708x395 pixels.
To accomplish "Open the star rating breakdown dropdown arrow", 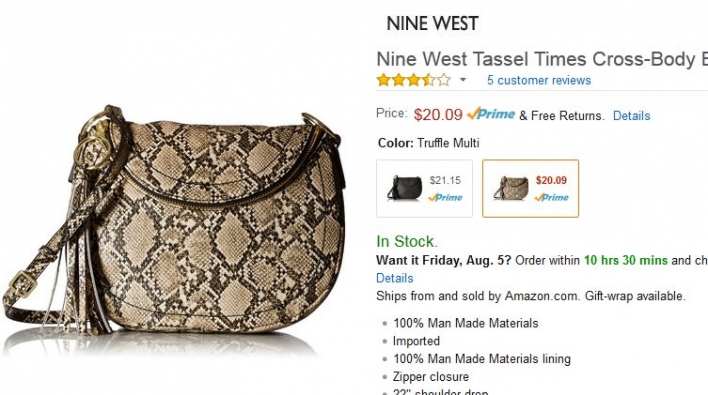I will pos(463,80).
